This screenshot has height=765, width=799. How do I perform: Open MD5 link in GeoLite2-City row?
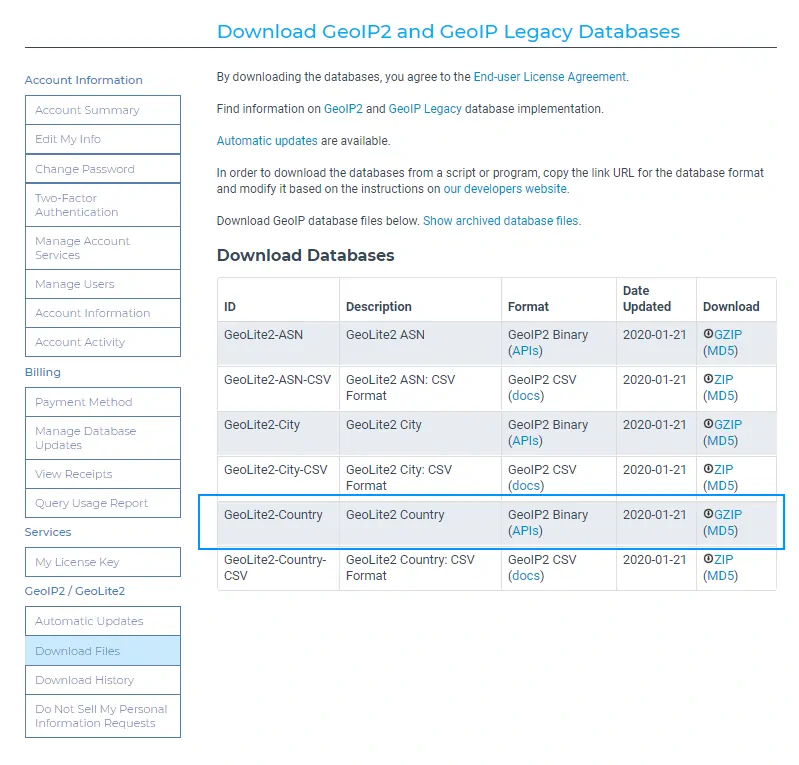pyautogui.click(x=720, y=440)
